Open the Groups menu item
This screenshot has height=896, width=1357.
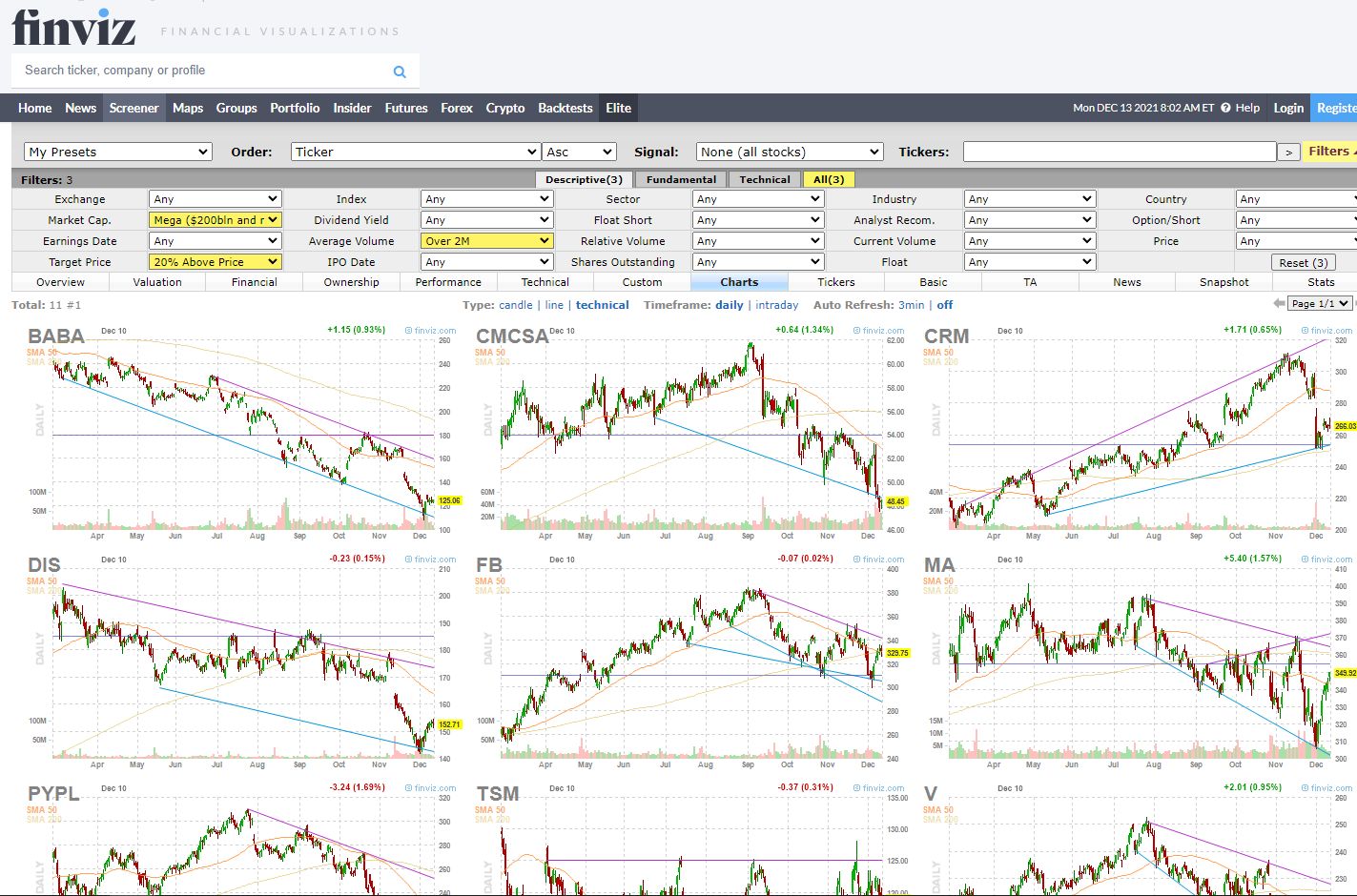click(236, 108)
